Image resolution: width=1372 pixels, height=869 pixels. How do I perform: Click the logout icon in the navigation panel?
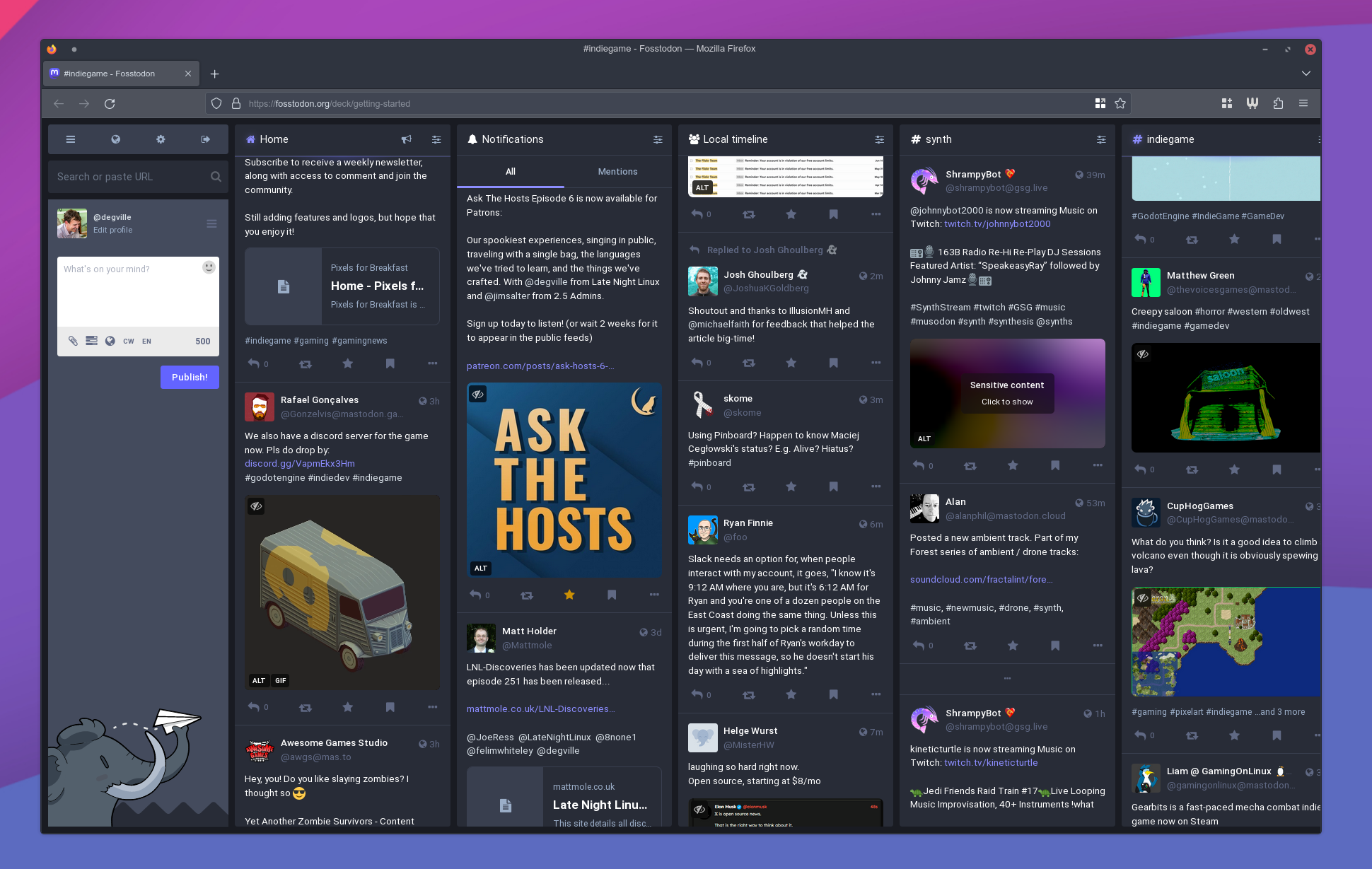[205, 139]
